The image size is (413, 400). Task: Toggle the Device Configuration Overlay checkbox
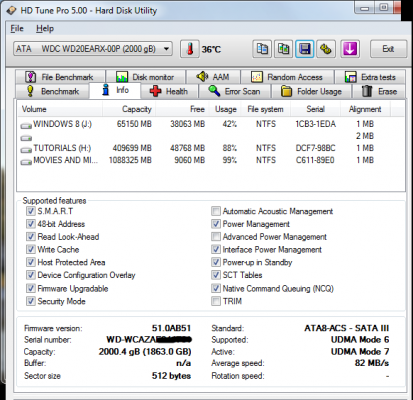click(31, 275)
